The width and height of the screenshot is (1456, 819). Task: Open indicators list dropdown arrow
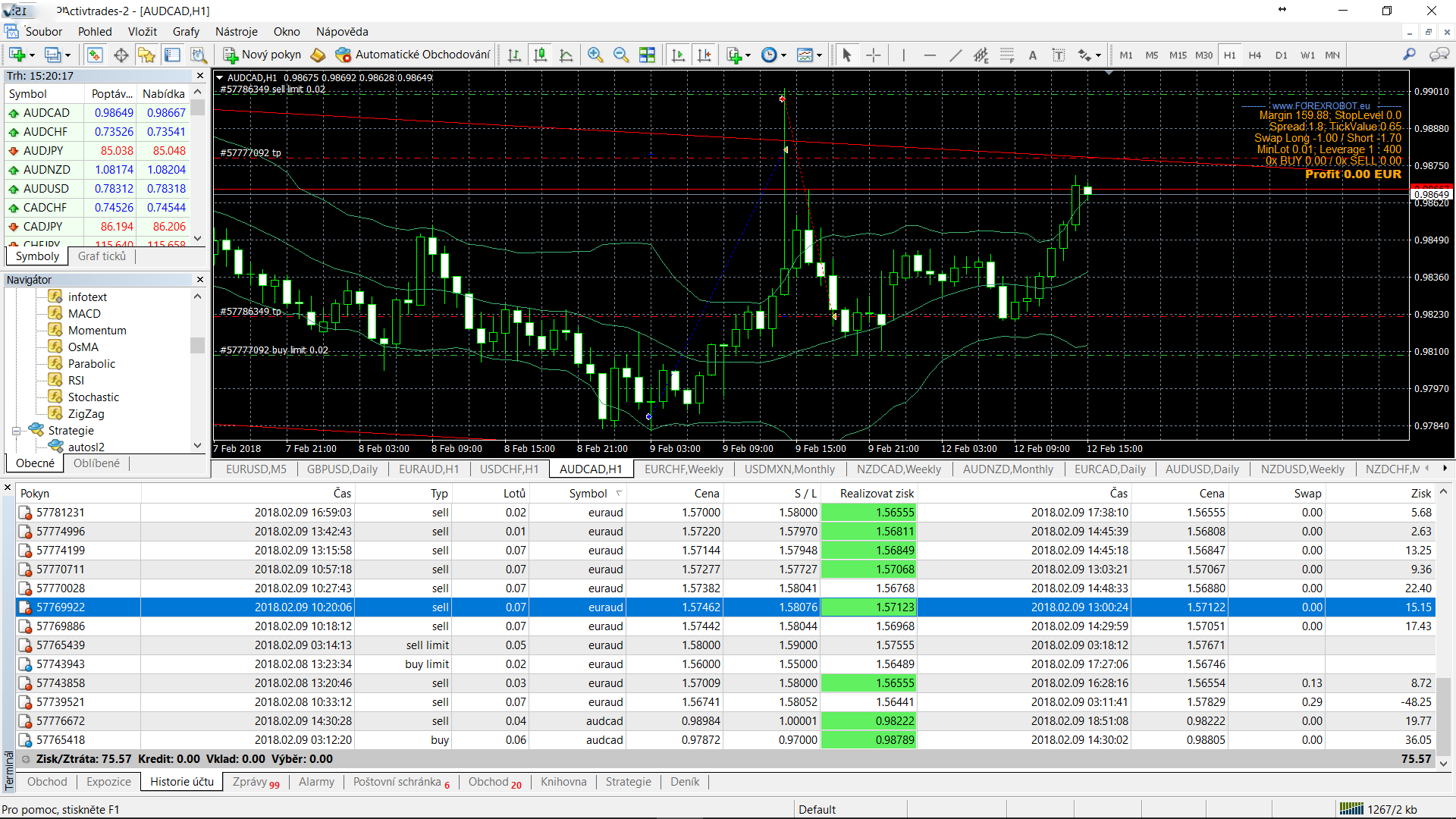coord(748,55)
